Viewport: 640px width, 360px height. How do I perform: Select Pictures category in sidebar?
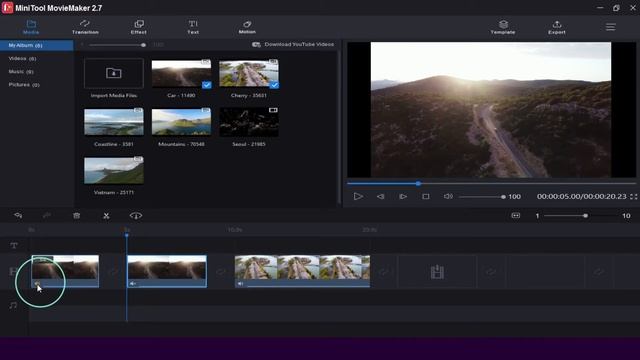pyautogui.click(x=24, y=84)
